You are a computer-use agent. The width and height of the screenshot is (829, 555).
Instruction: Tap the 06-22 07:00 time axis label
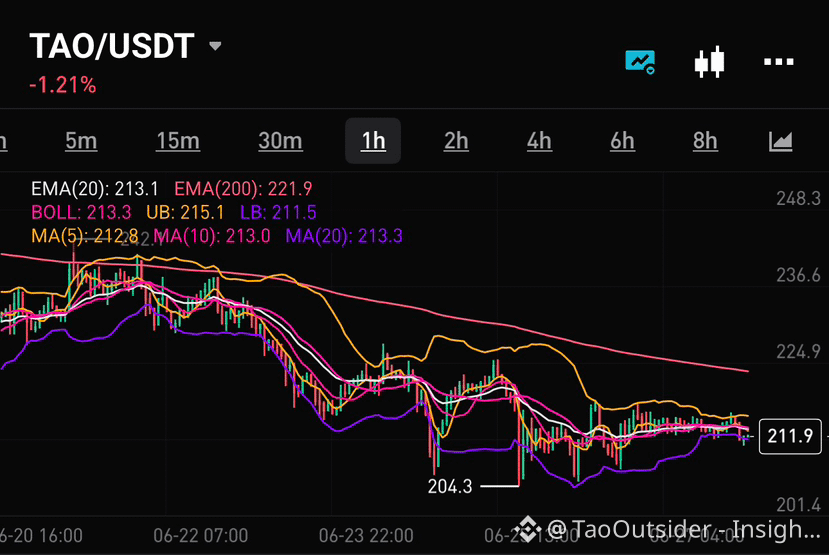pyautogui.click(x=200, y=536)
